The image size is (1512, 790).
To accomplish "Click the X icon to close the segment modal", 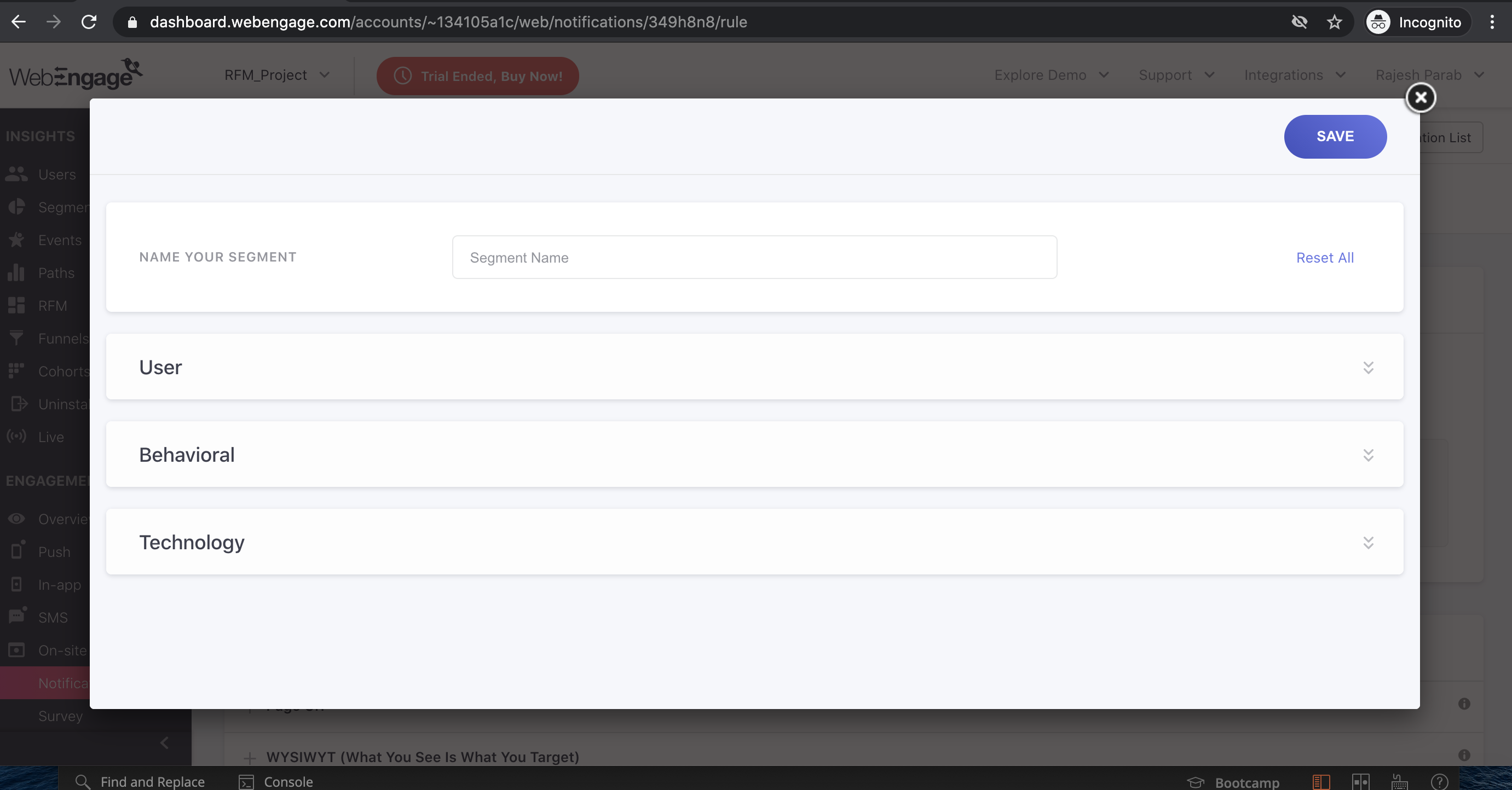I will click(1421, 97).
